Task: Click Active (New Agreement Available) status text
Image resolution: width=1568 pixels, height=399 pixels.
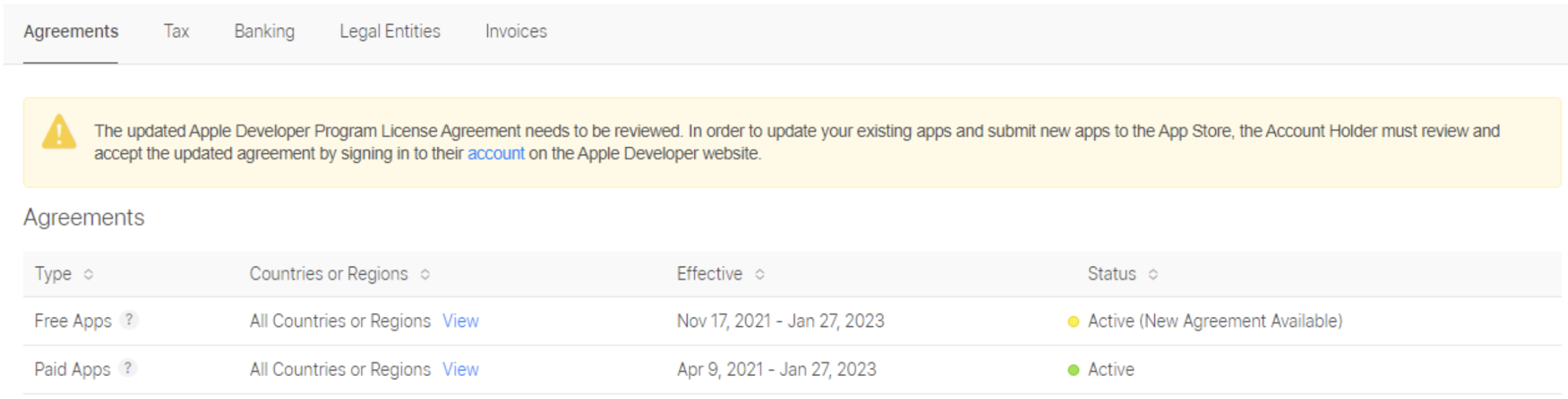Action: (1215, 321)
